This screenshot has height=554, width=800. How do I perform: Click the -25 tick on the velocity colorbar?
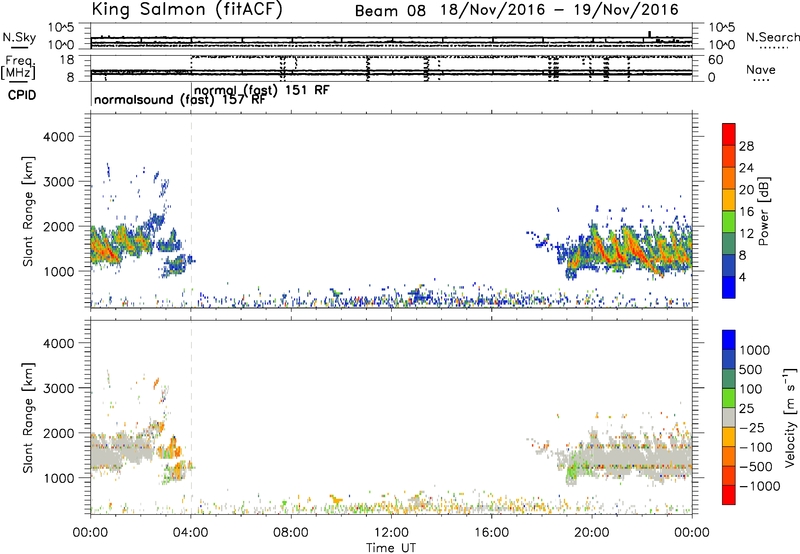point(752,428)
